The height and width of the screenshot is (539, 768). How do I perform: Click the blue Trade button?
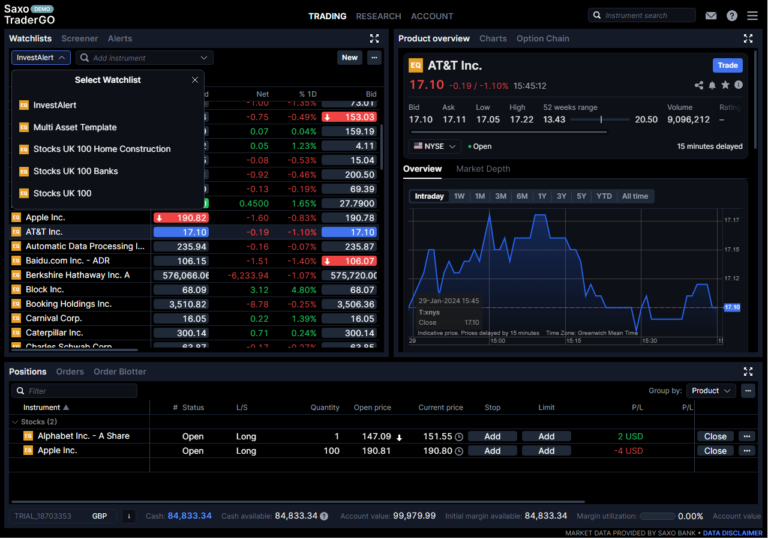coord(727,66)
